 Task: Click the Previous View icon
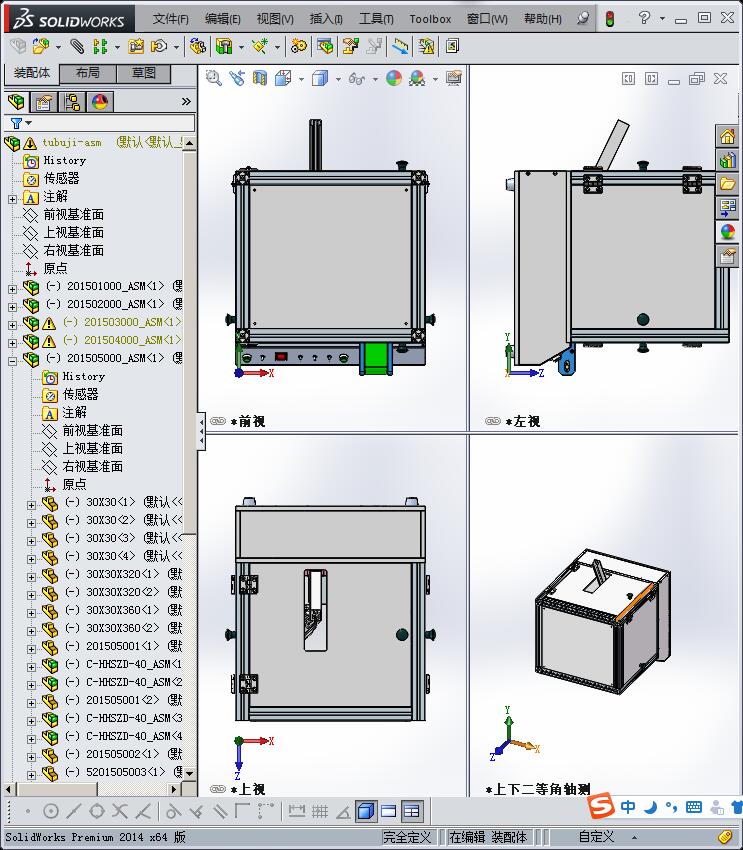[237, 79]
